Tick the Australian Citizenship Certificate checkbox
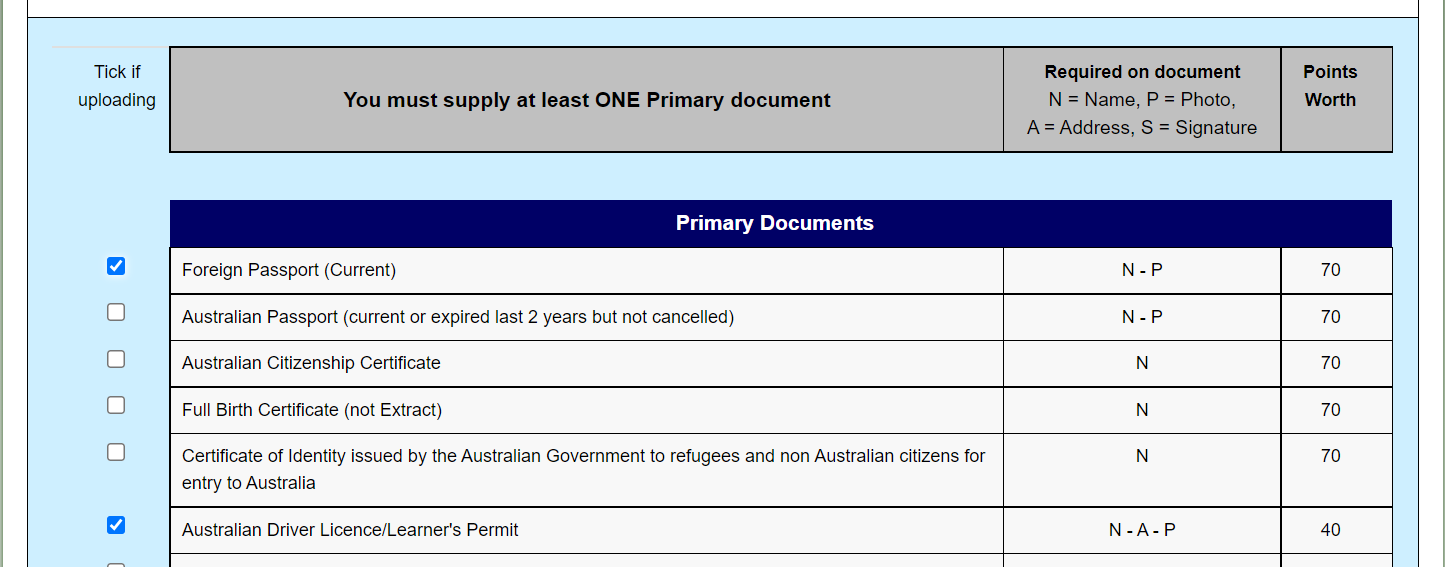 pyautogui.click(x=116, y=359)
